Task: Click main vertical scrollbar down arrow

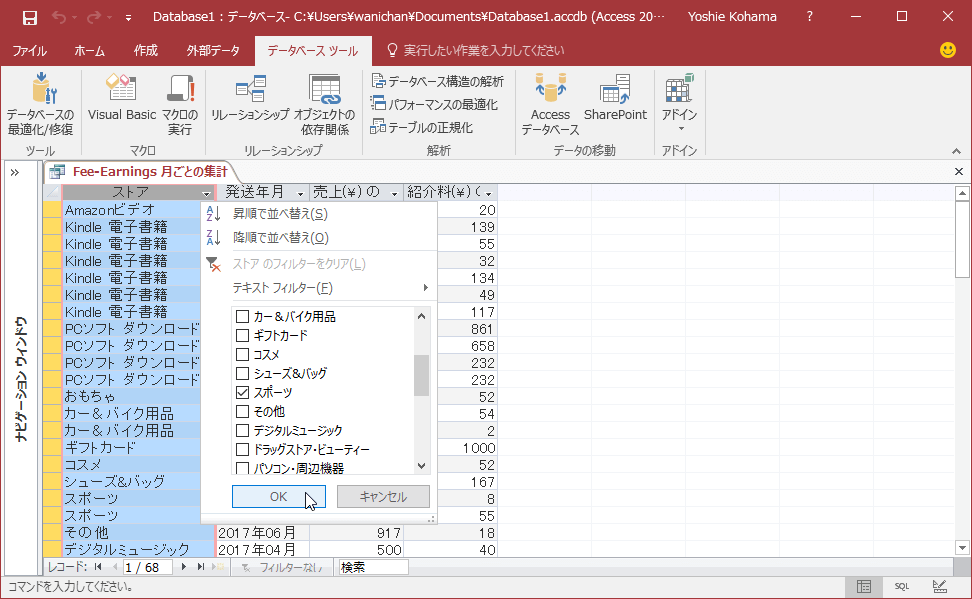Action: tap(962, 548)
